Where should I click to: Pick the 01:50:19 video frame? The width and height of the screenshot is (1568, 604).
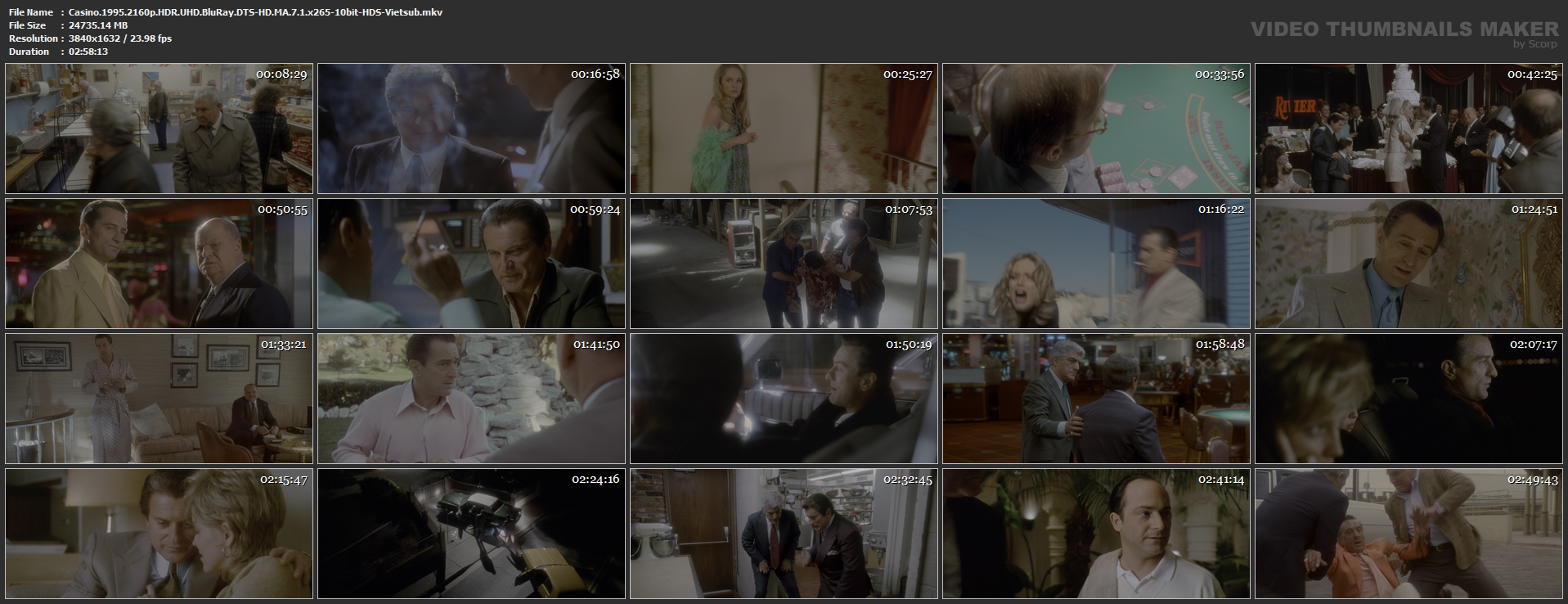784,399
